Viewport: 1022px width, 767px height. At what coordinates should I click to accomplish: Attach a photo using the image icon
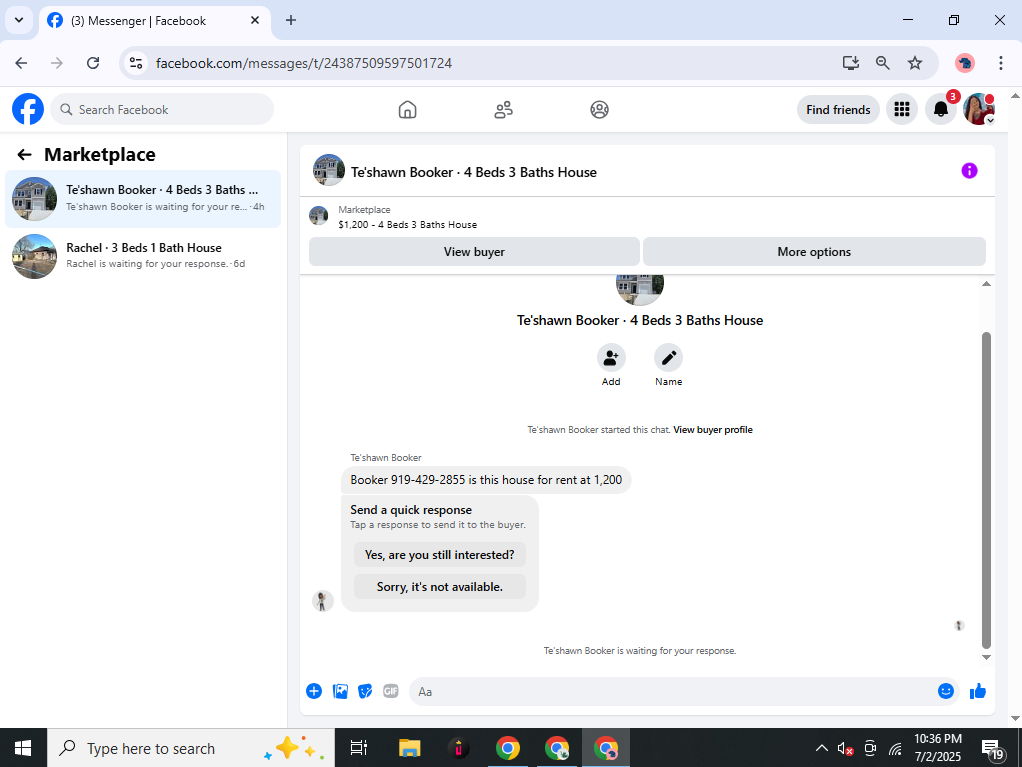click(x=340, y=691)
